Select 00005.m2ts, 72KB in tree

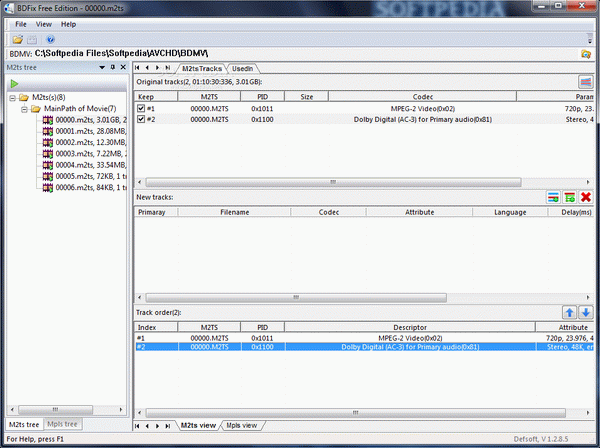pyautogui.click(x=91, y=176)
